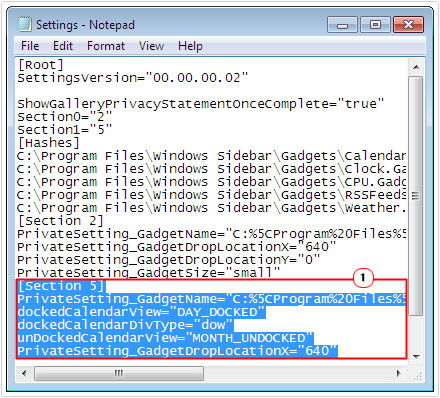Screen dimensions: 440x398
Task: Click the horizontal scrollbar thumb
Action: pos(119,373)
